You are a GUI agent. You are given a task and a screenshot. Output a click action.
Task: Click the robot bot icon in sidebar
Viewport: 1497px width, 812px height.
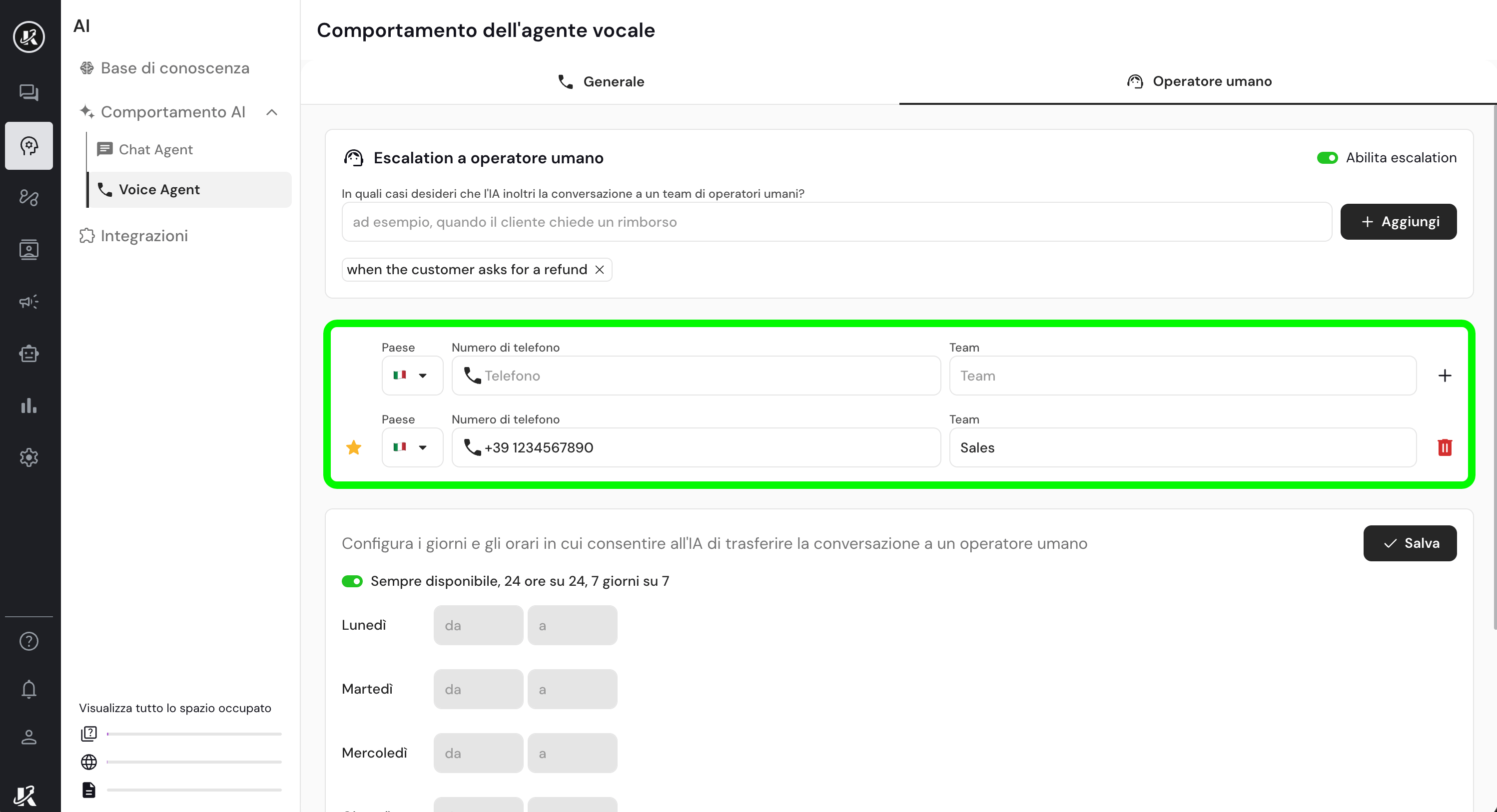pyautogui.click(x=28, y=354)
